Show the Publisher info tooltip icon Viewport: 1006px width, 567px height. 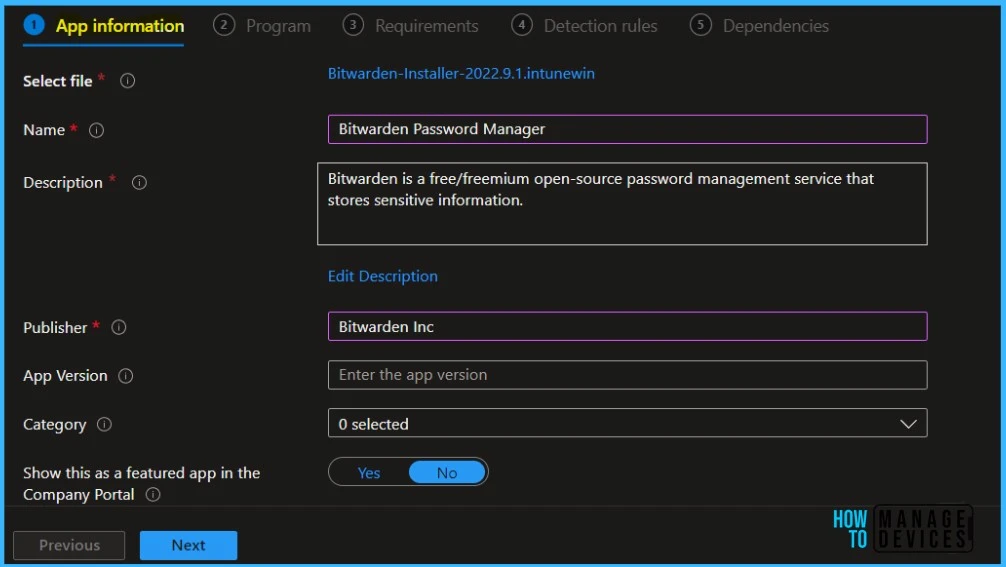tap(119, 327)
